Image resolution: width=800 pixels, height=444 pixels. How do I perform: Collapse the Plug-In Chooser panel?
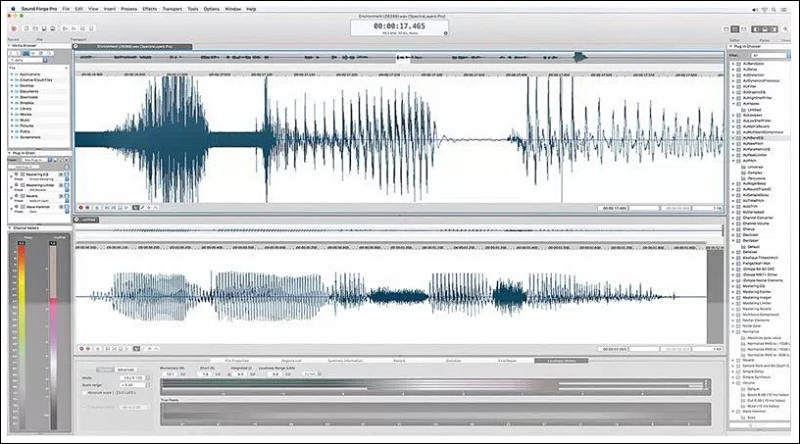[x=731, y=46]
